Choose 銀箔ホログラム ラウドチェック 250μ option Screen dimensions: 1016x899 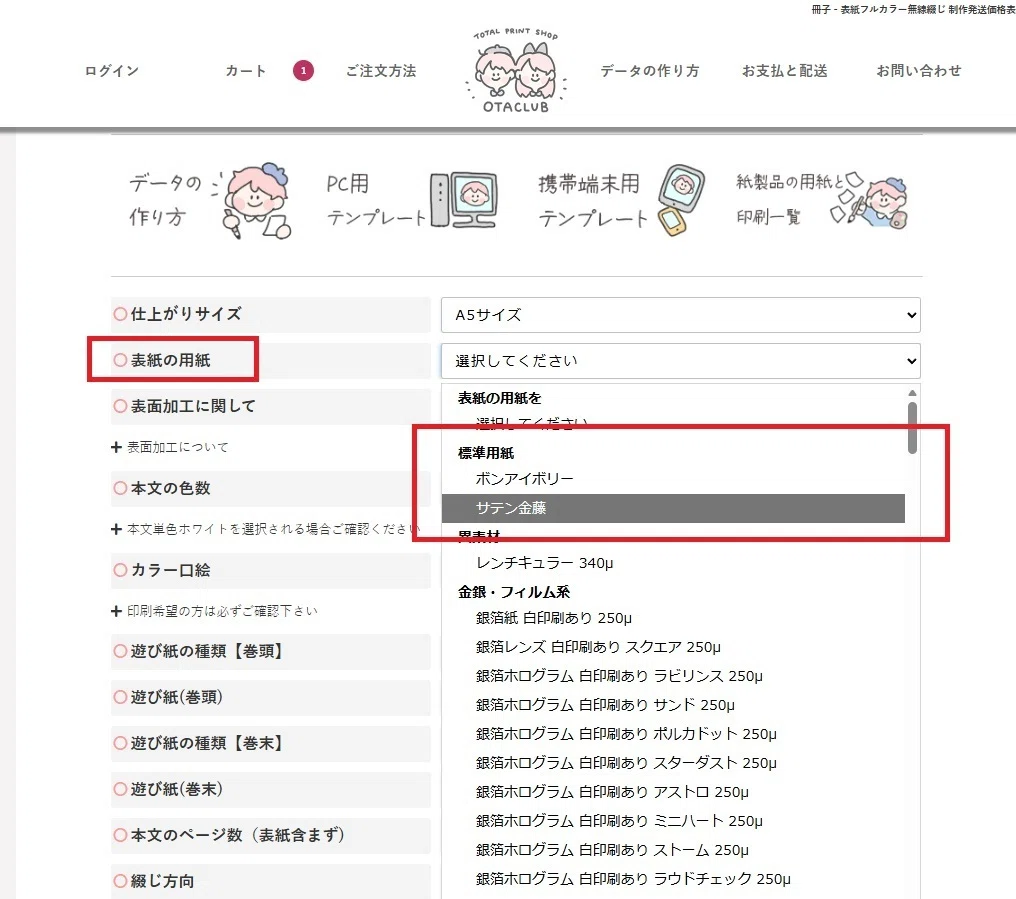(673, 879)
